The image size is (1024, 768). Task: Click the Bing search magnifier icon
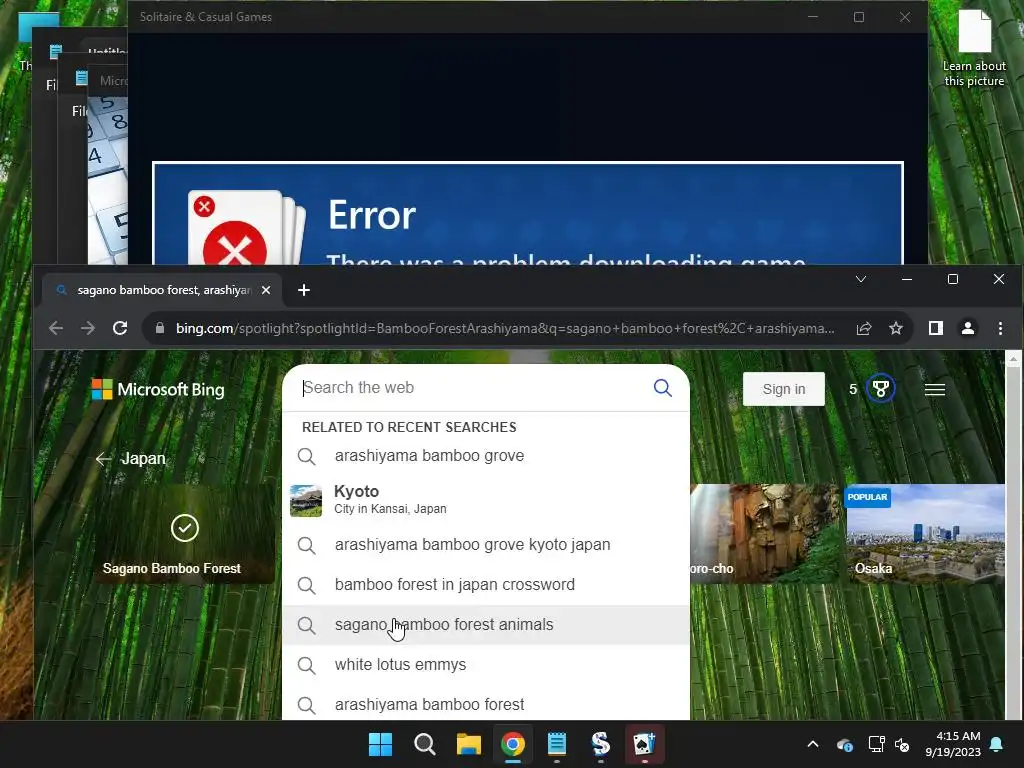click(x=662, y=388)
